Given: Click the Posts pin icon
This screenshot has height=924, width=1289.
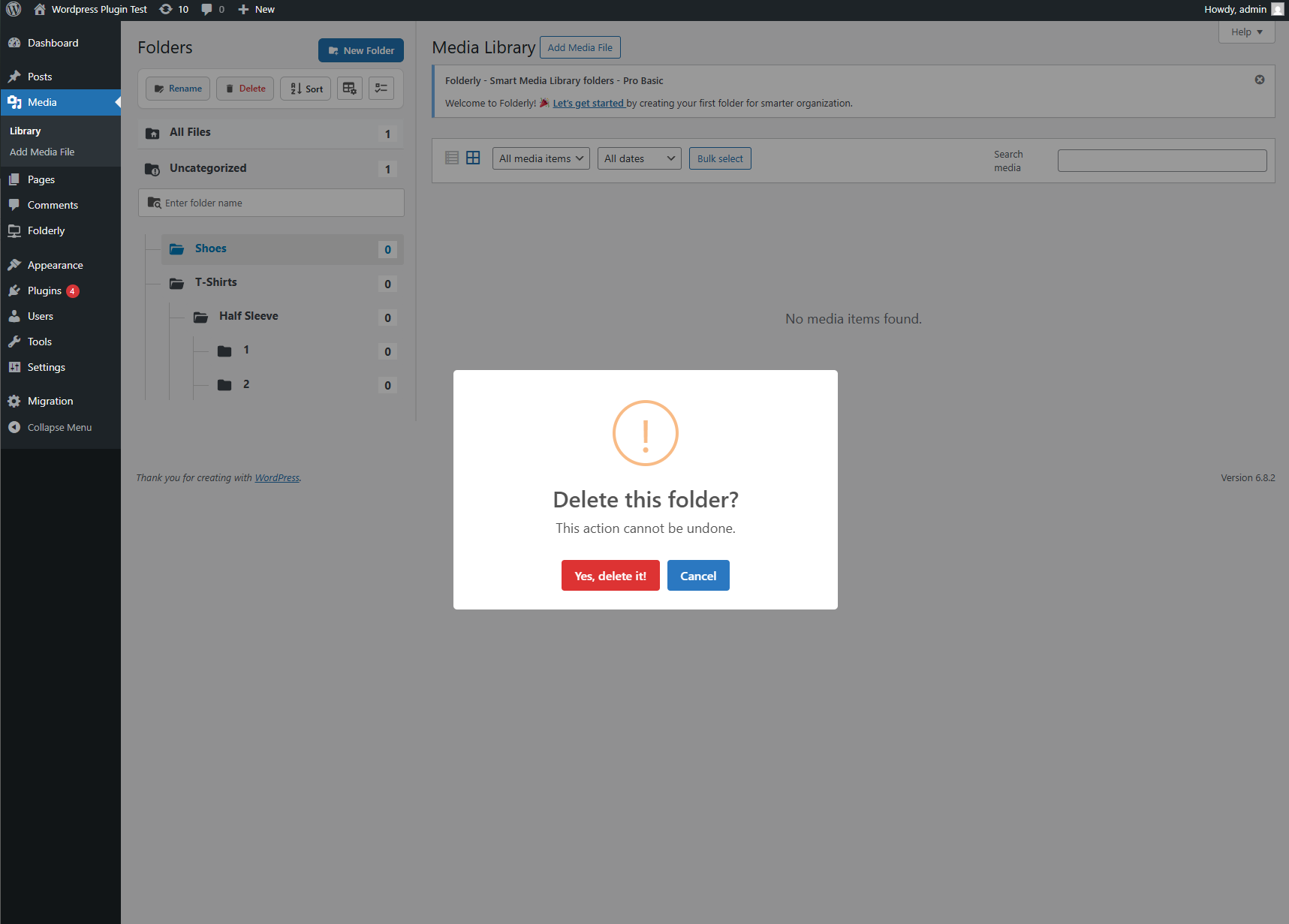Looking at the screenshot, I should pos(14,77).
